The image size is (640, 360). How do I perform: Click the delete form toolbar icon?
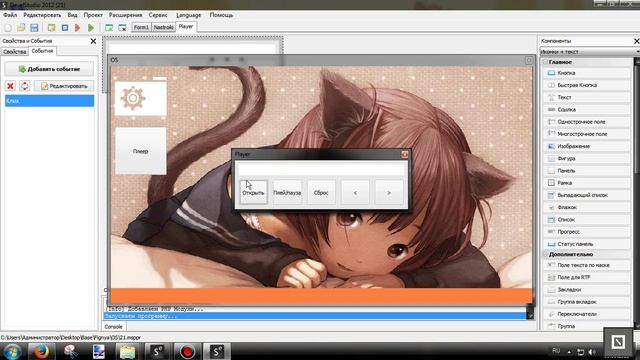(122, 28)
